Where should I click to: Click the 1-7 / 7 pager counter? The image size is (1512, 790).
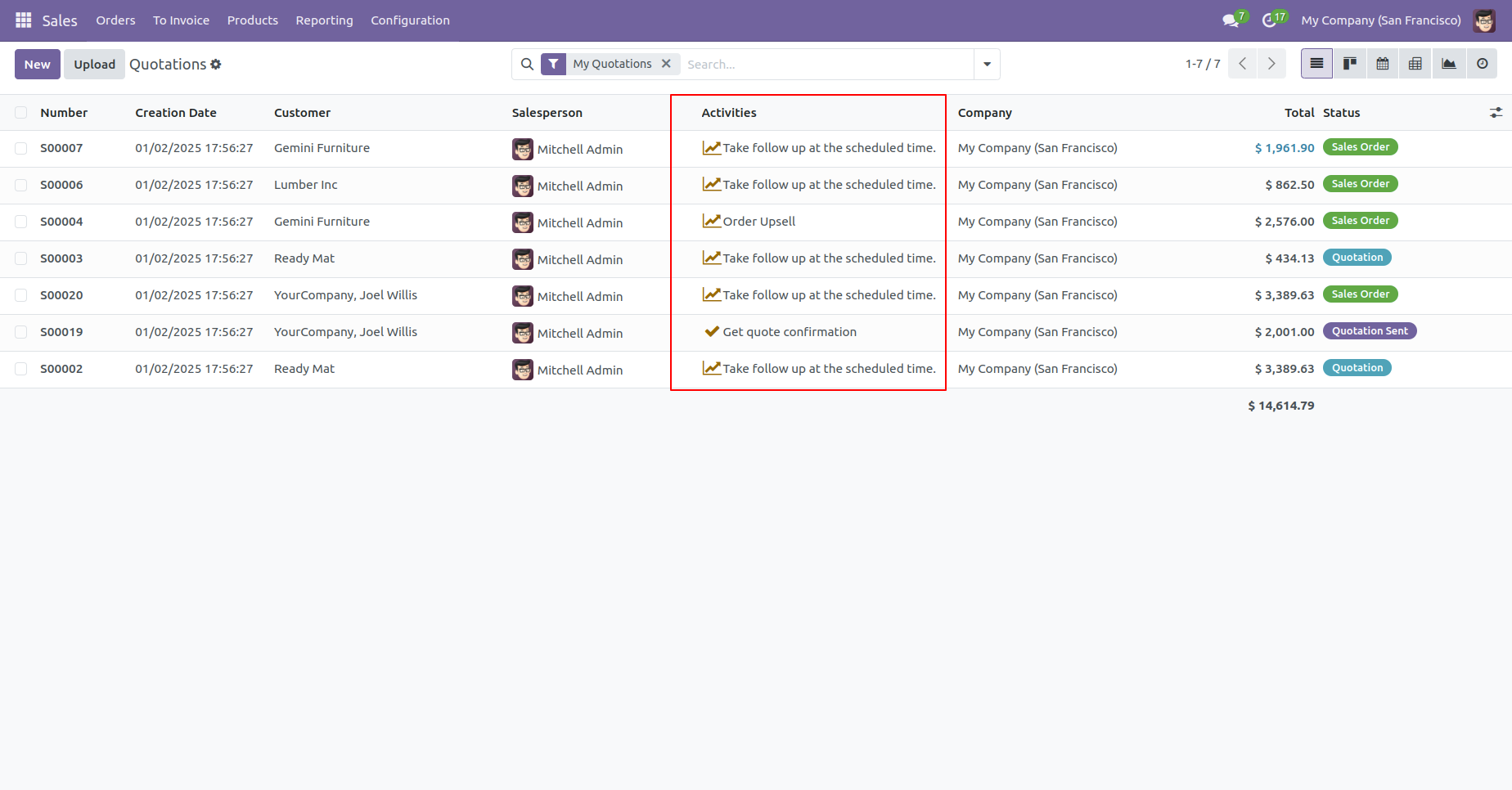point(1203,64)
